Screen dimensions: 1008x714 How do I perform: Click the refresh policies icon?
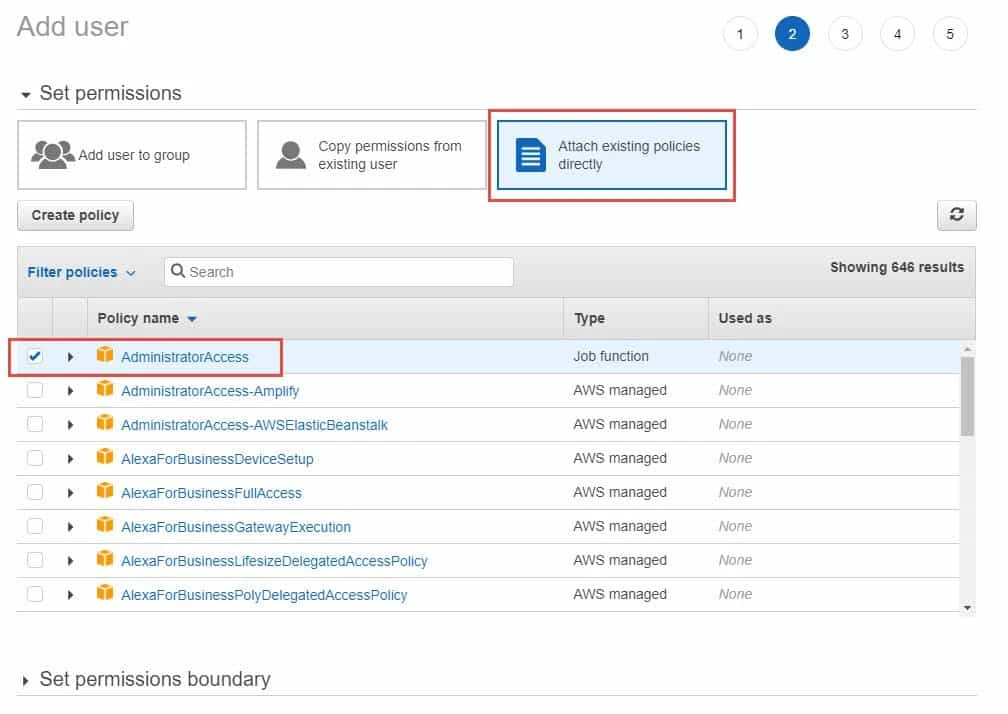(957, 214)
